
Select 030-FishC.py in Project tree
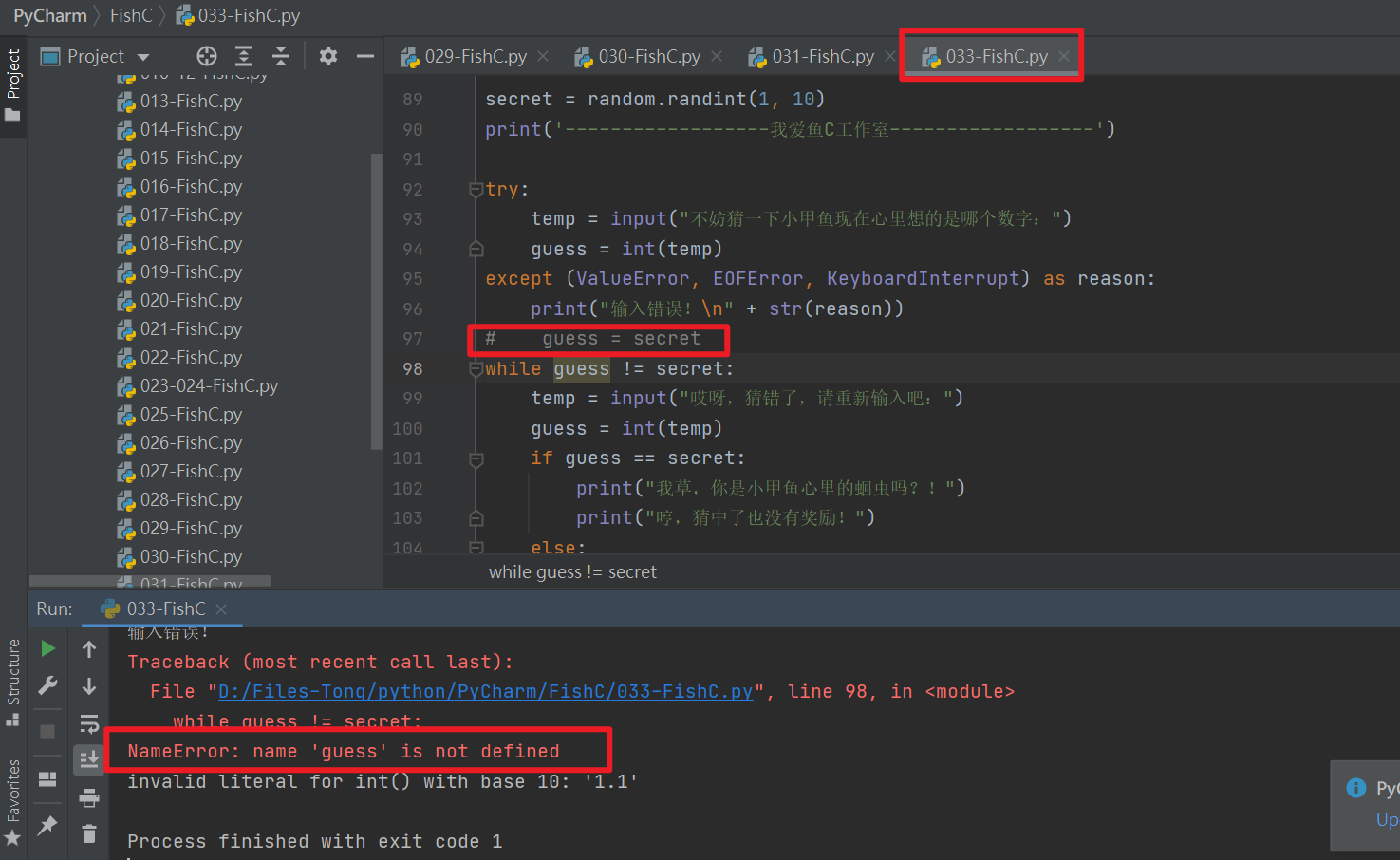click(x=179, y=557)
